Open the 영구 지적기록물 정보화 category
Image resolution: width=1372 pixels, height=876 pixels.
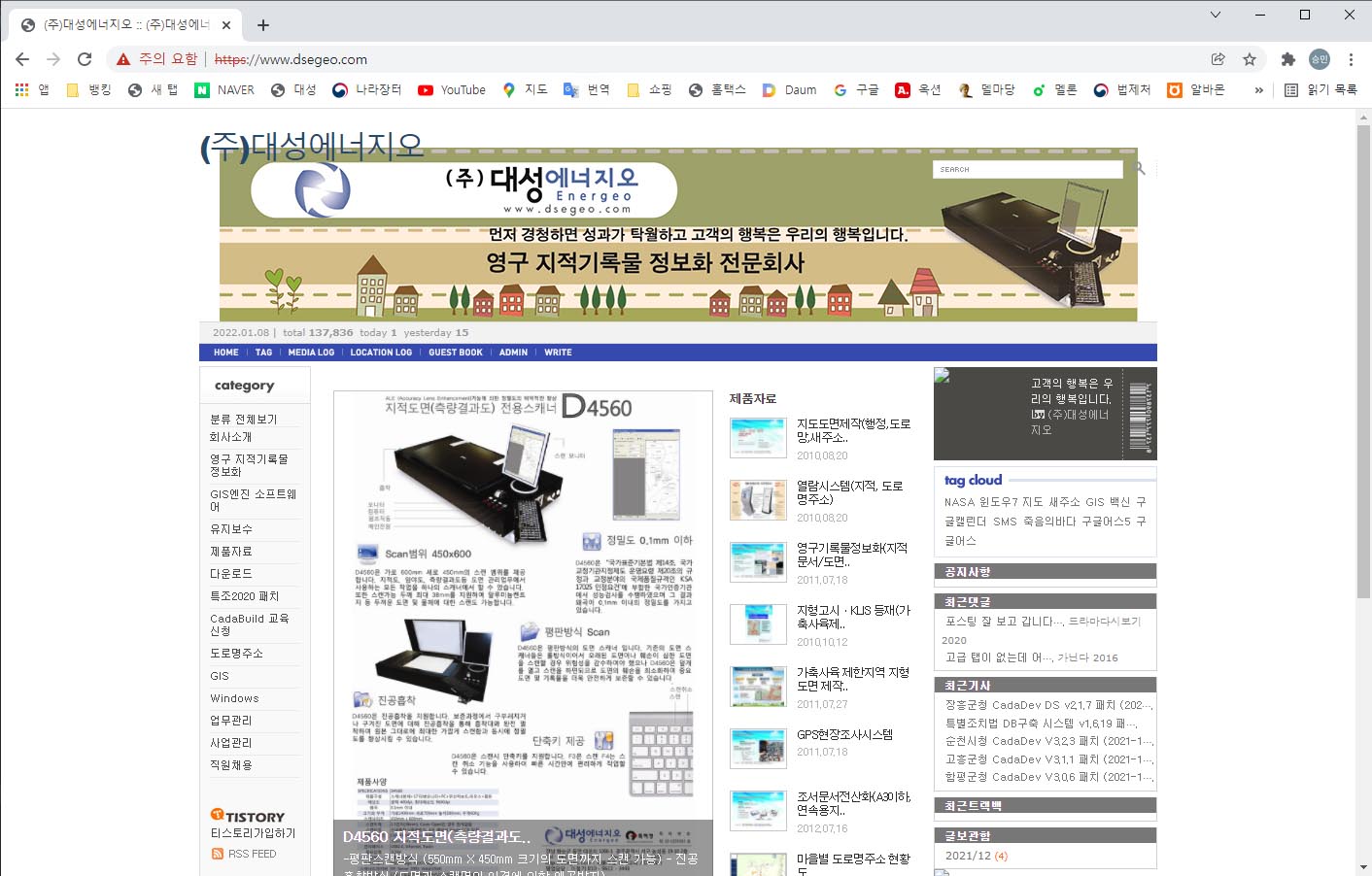250,465
